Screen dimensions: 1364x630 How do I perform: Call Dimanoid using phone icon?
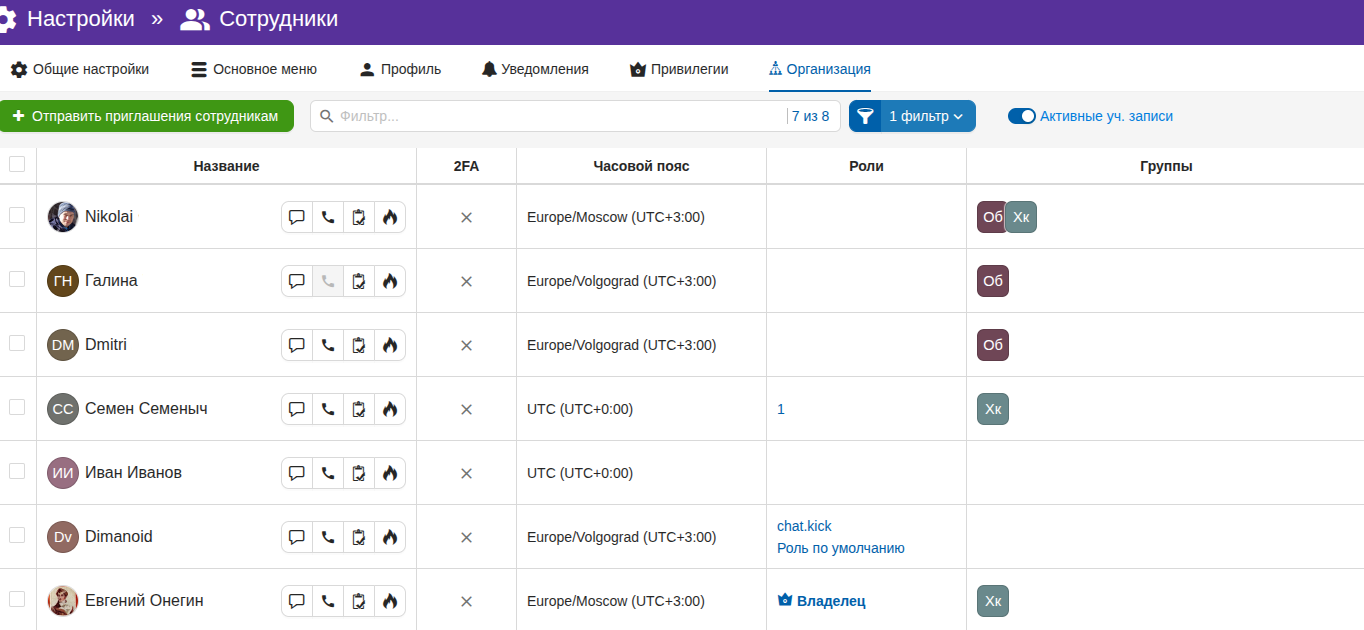(328, 537)
